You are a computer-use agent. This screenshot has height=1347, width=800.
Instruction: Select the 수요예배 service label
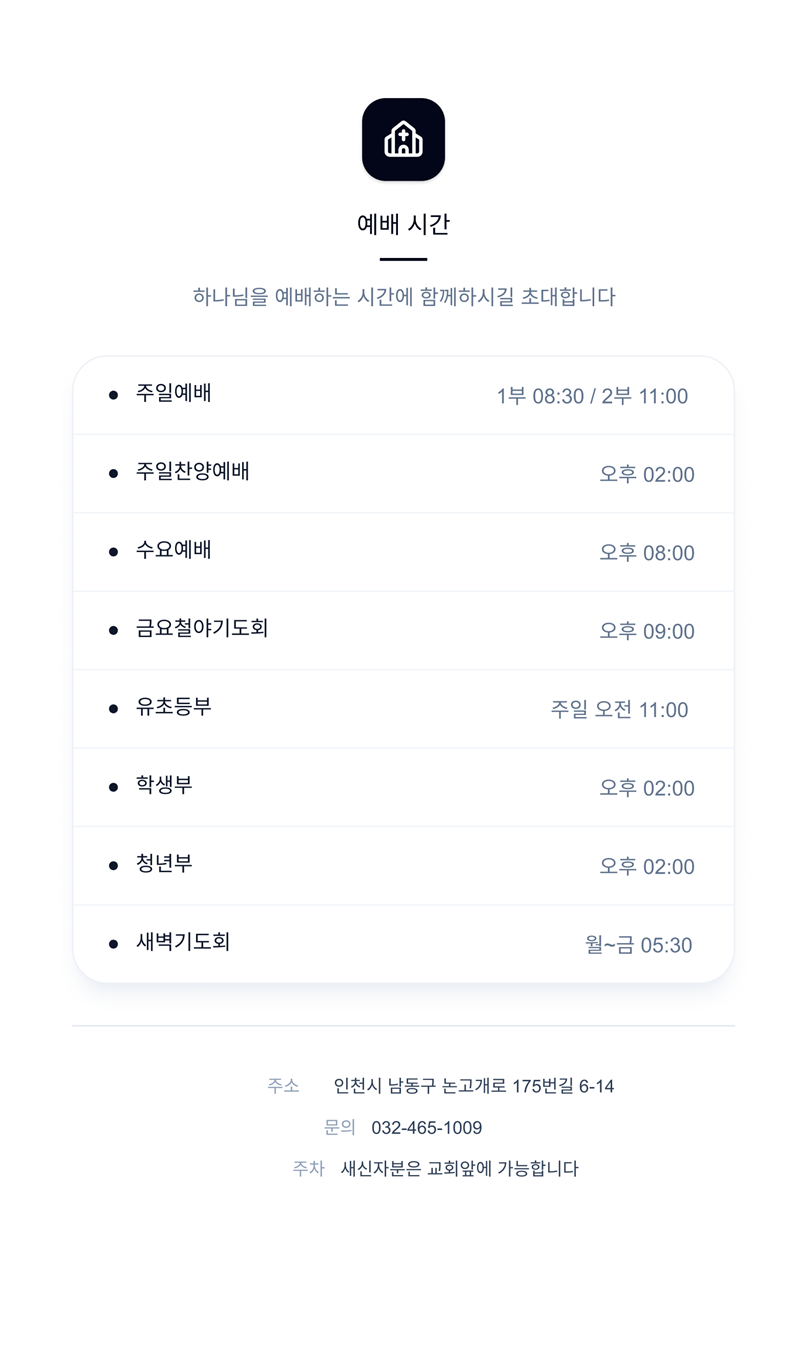pos(174,550)
